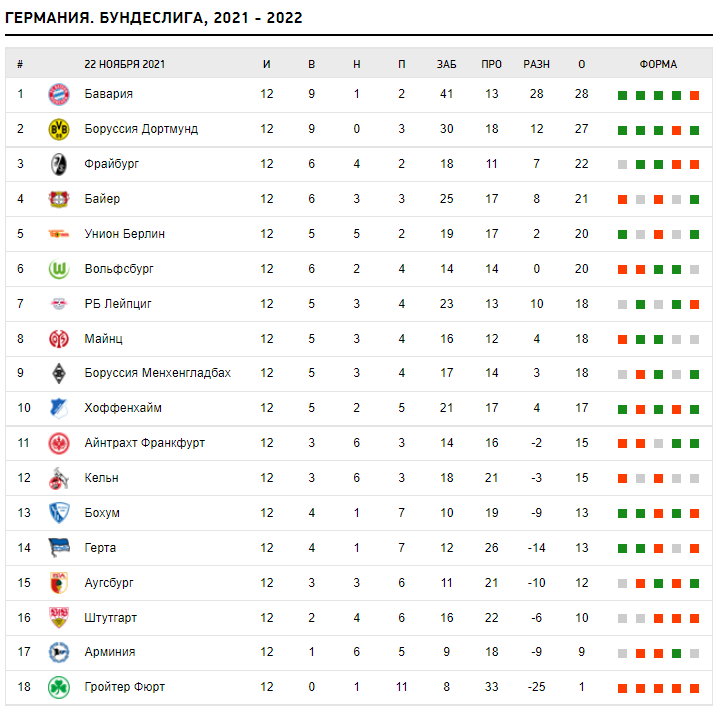Click the ФОРМА column header
Screen dimensions: 717x707
click(658, 64)
